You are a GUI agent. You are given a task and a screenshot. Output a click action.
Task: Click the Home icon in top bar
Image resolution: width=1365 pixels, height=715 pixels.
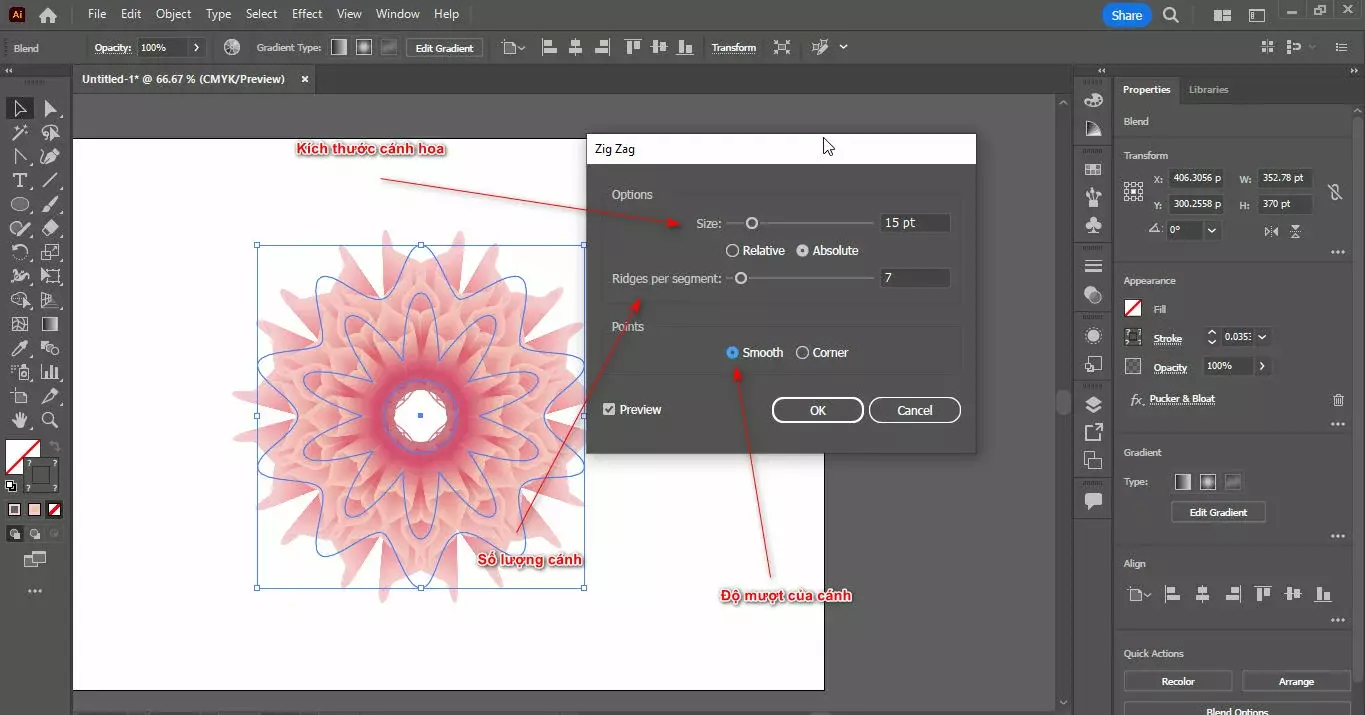(x=47, y=15)
